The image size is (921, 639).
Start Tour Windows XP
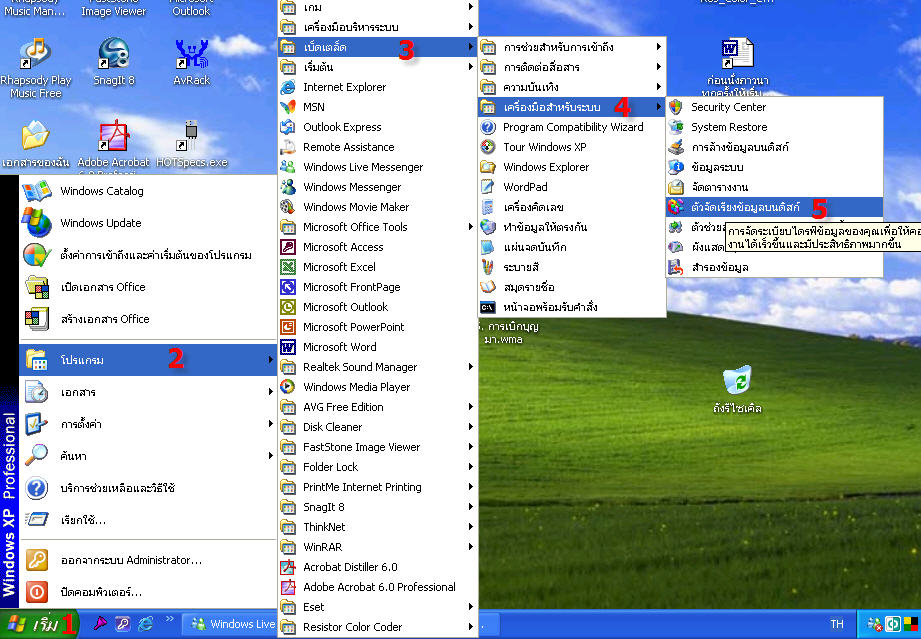click(572, 147)
